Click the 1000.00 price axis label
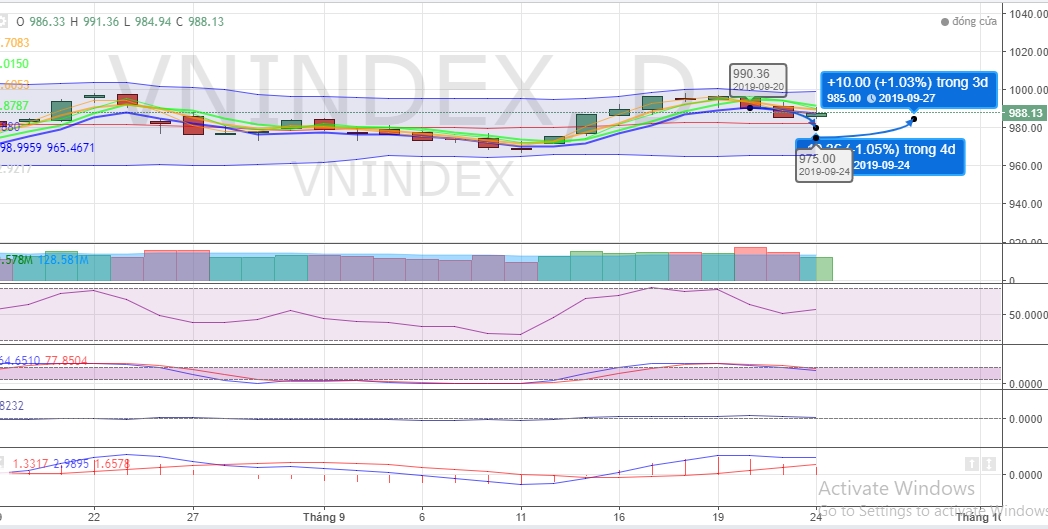This screenshot has width=1048, height=529. [1029, 90]
